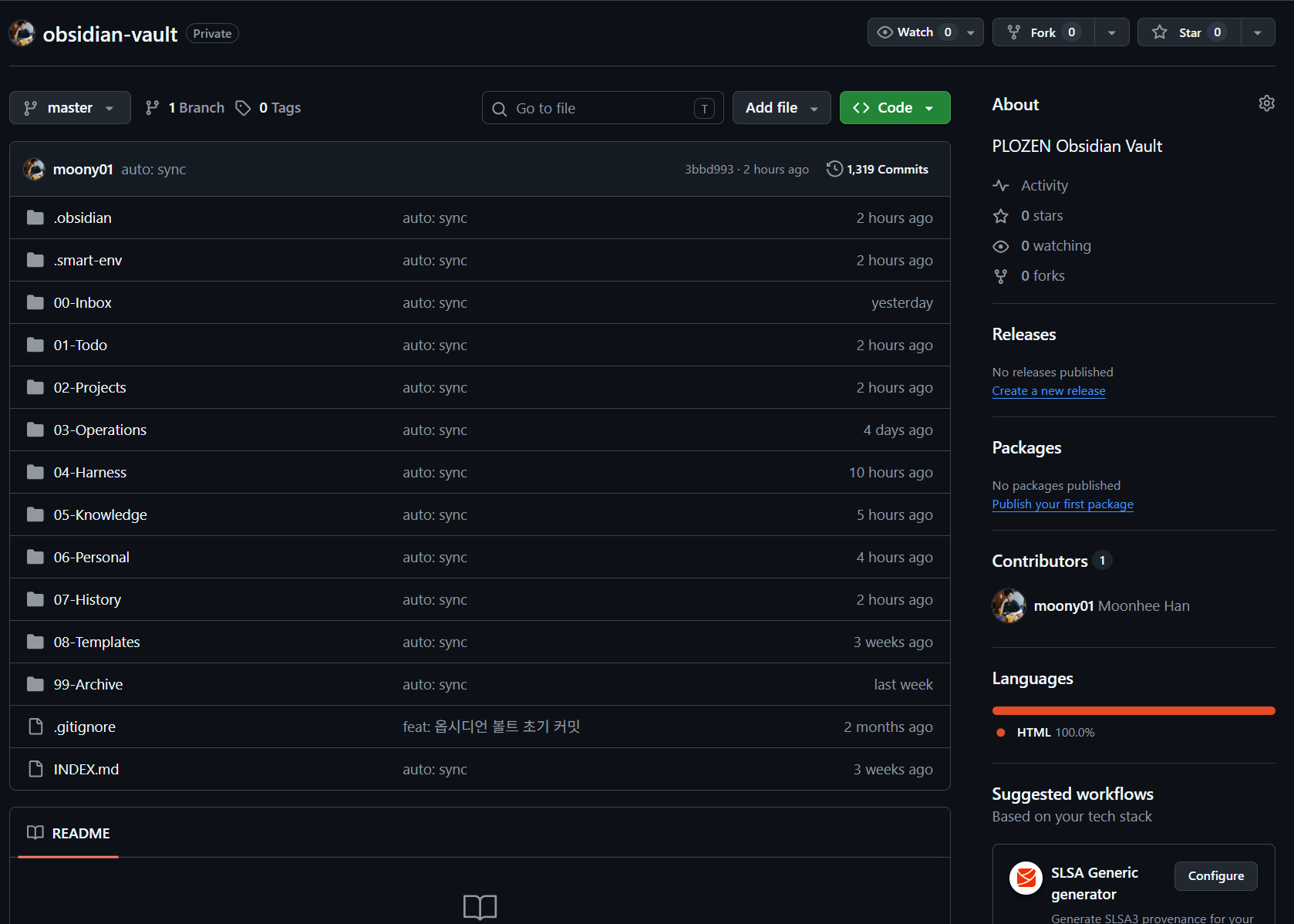Open the Releases heading link
The width and height of the screenshot is (1294, 924).
click(1024, 334)
